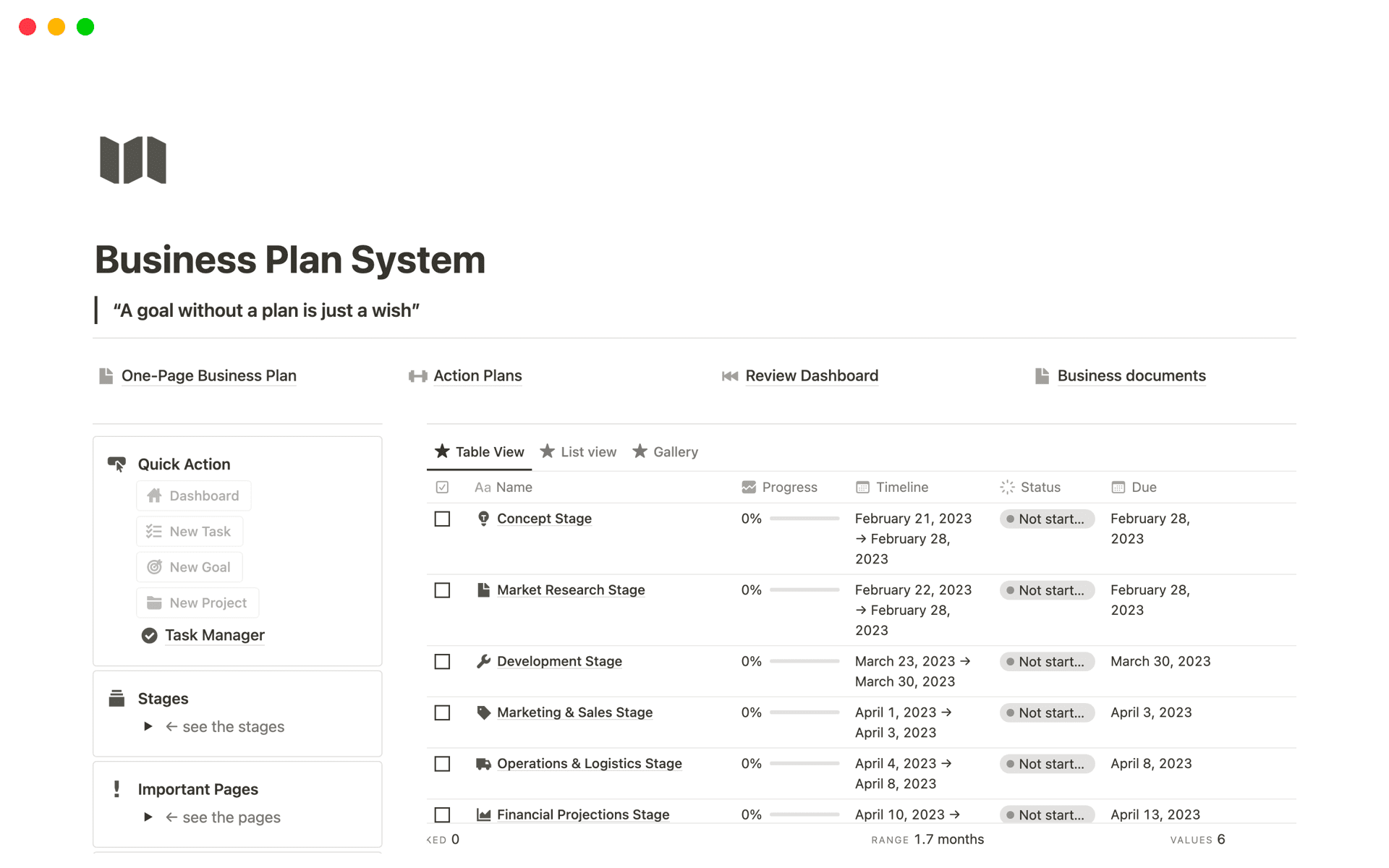Click the New Task checklist icon

pos(153,531)
